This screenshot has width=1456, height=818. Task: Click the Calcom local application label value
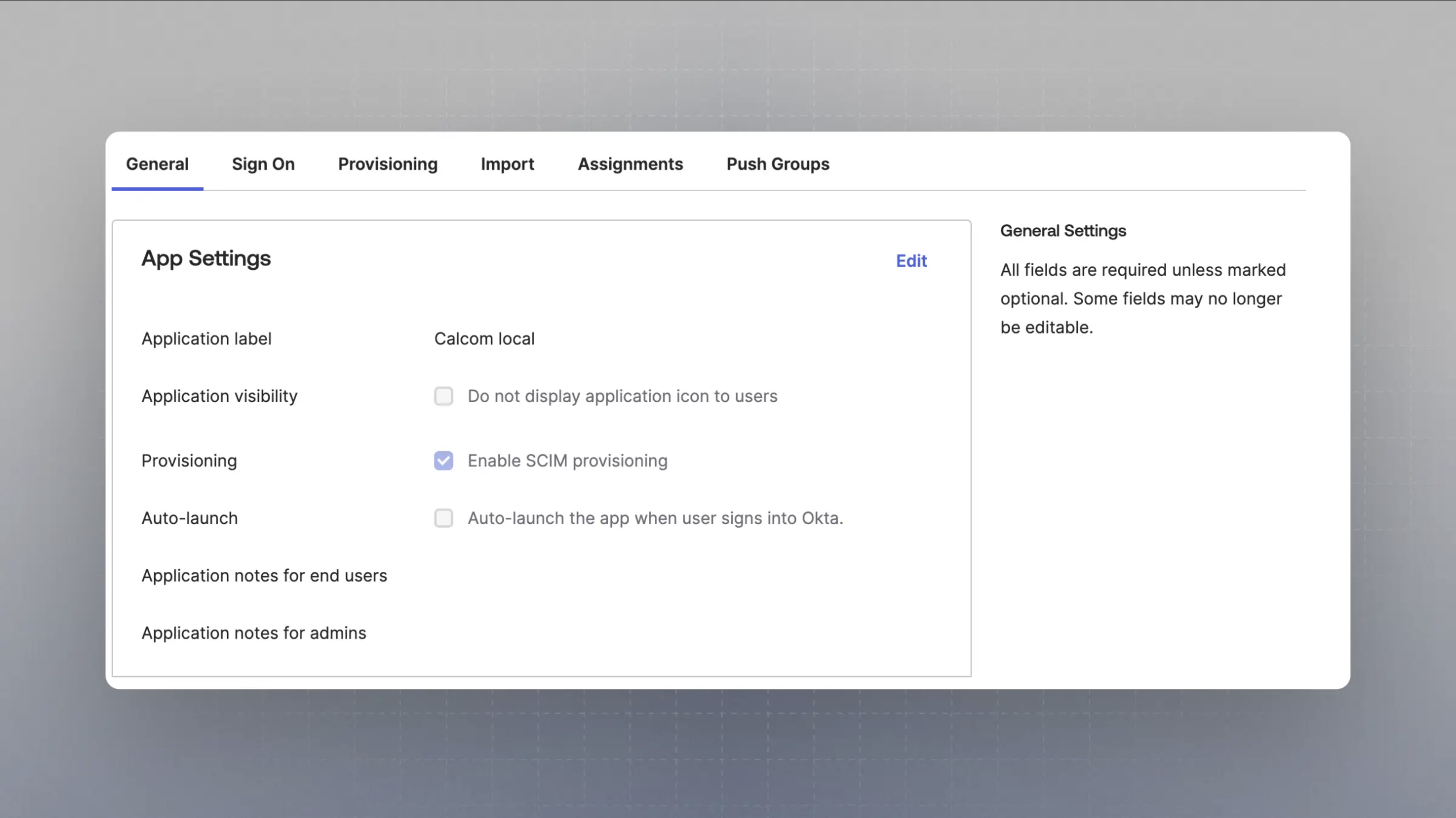(x=484, y=339)
